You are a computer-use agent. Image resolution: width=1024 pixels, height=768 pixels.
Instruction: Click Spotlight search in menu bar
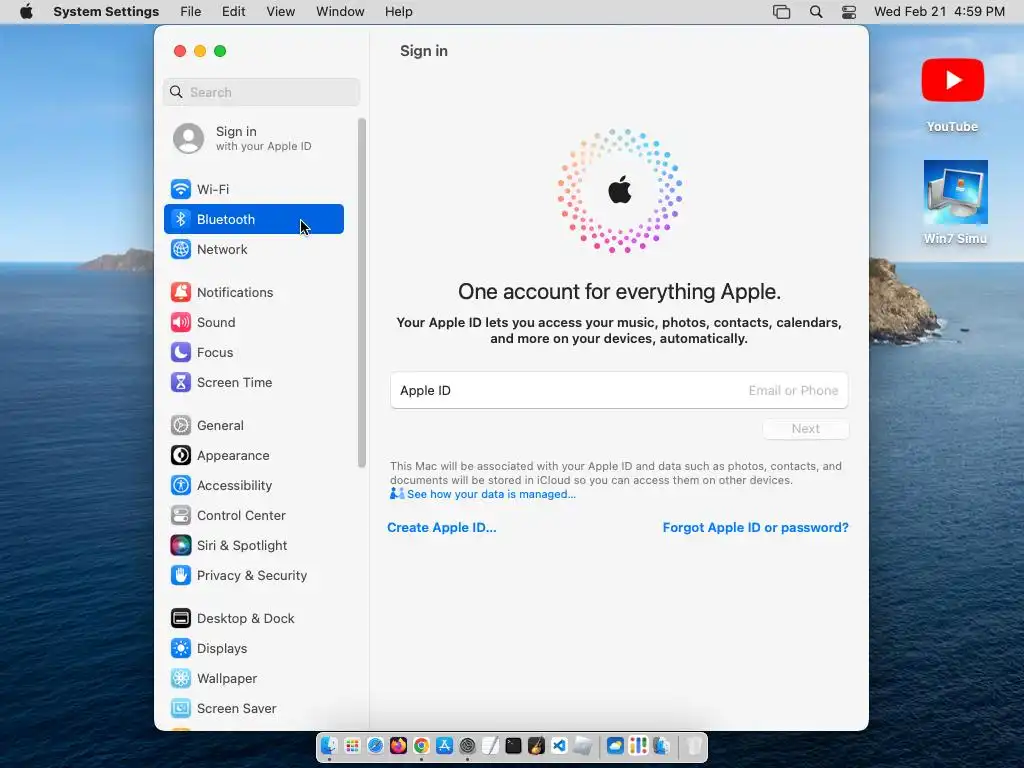(x=816, y=12)
